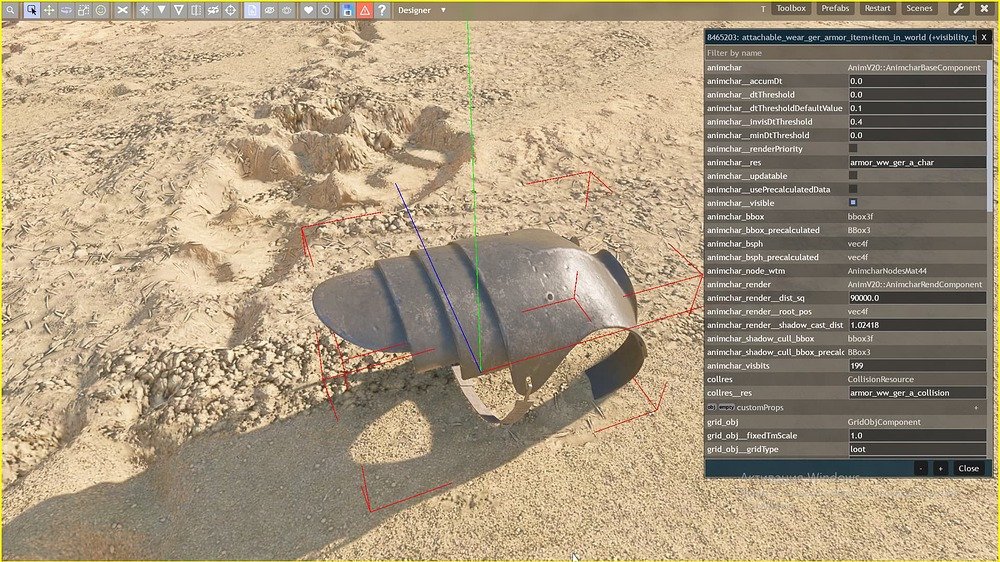Select the pointer selection tool
The width and height of the screenshot is (1000, 562).
[31, 10]
